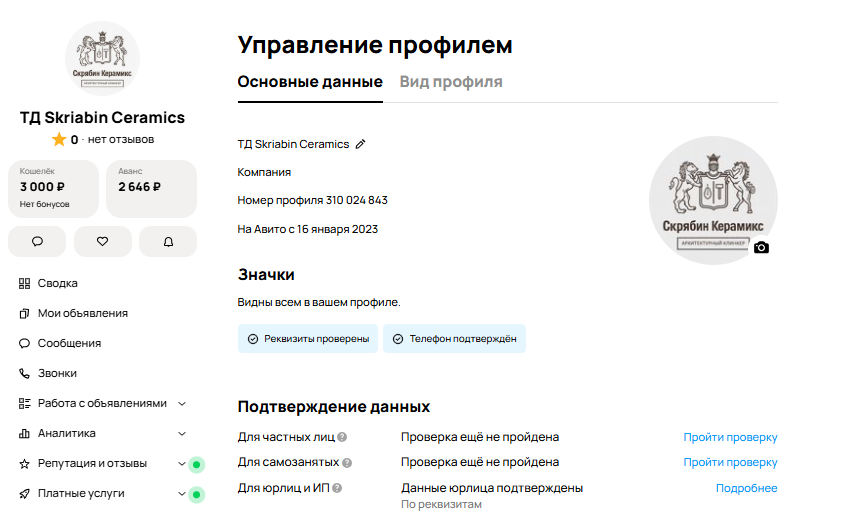Click the Подробнее link for юрлиц
This screenshot has height=516, width=841.
pos(746,488)
